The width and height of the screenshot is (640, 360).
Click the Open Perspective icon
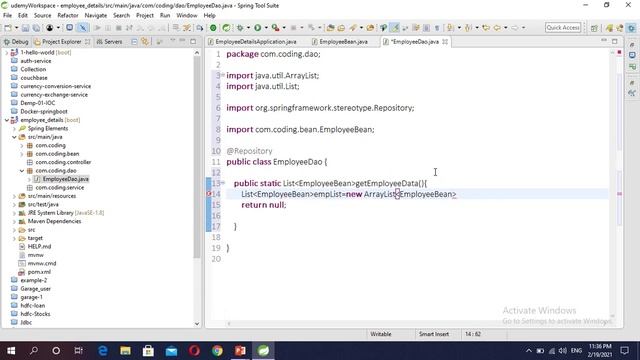pyautogui.click(x=594, y=28)
